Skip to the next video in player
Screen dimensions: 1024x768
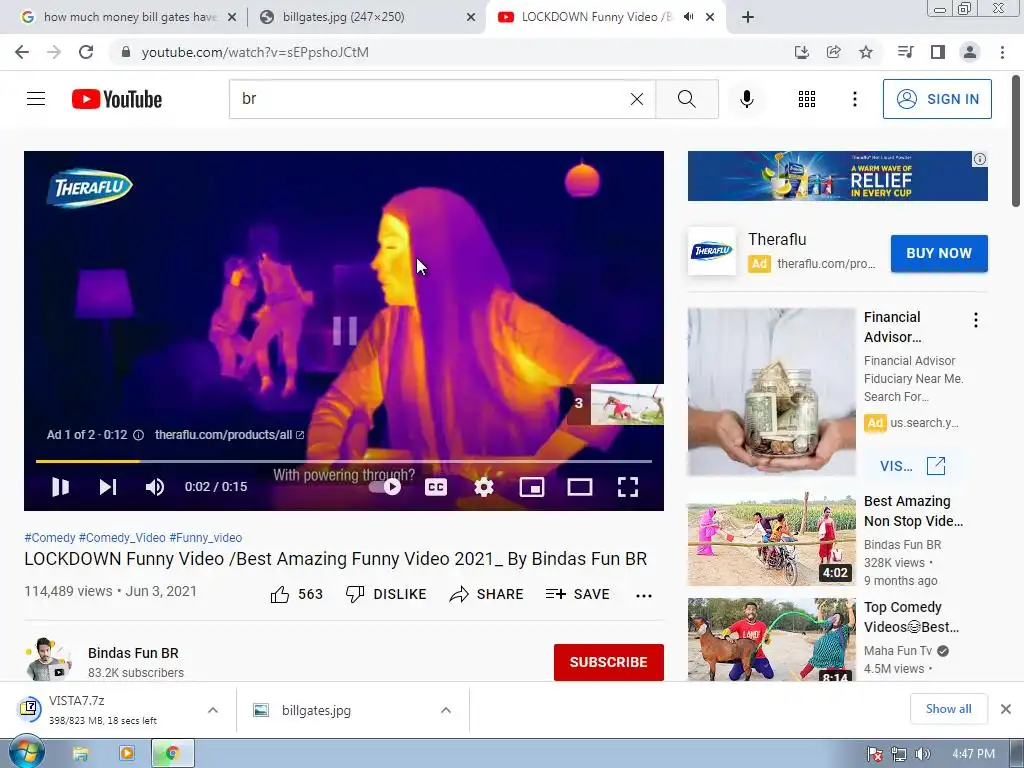point(108,487)
